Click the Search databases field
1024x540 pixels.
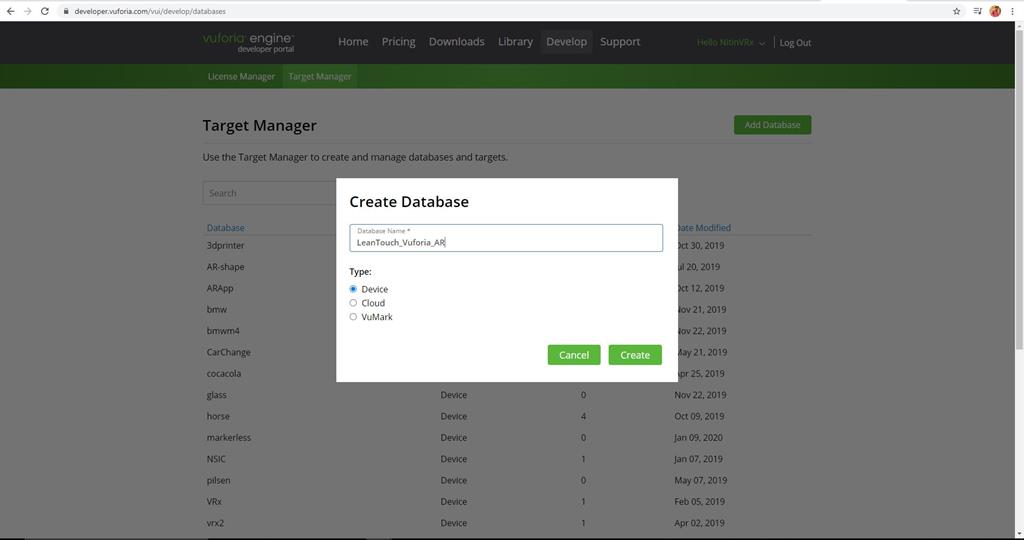pos(270,193)
